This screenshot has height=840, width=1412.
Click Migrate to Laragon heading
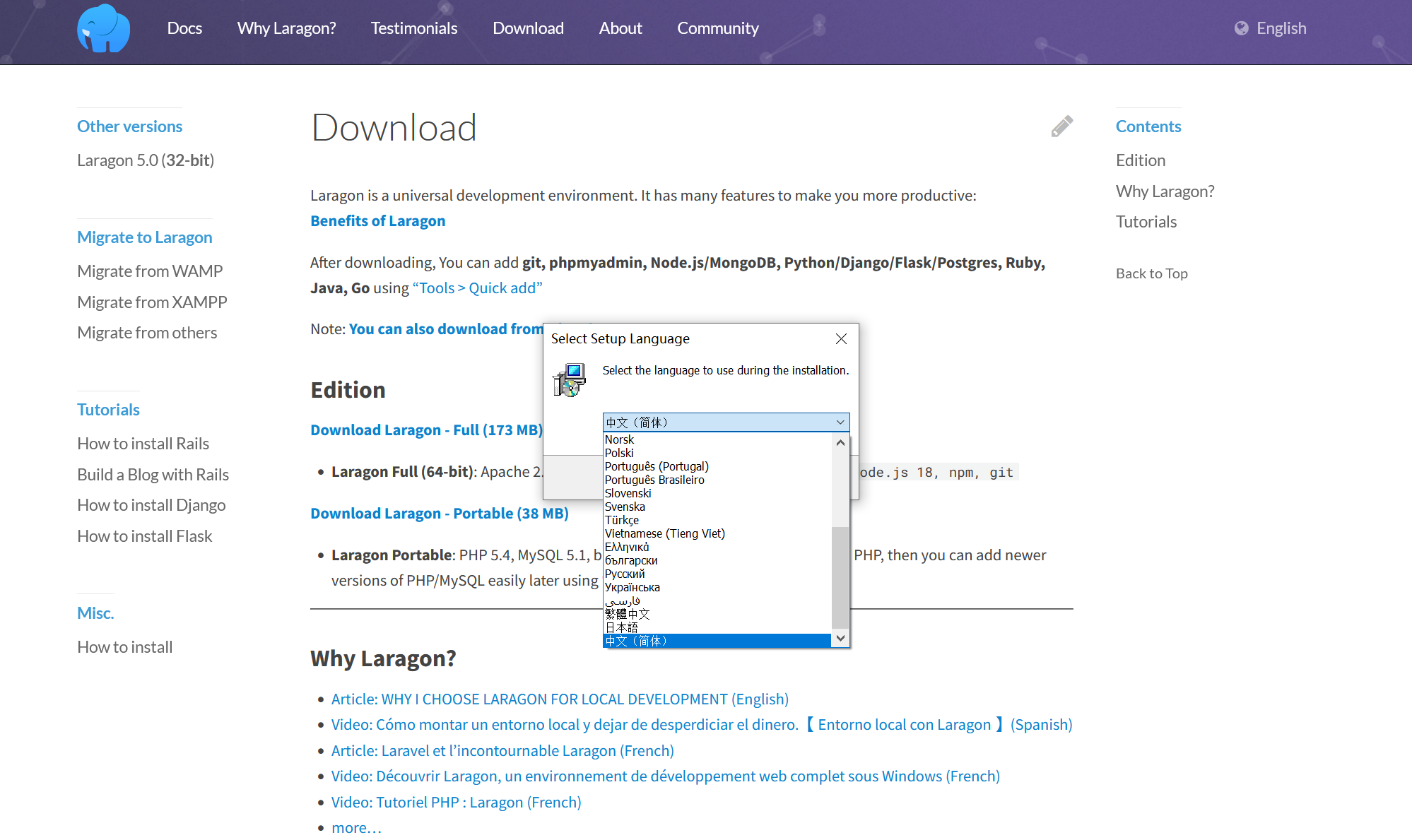click(144, 237)
